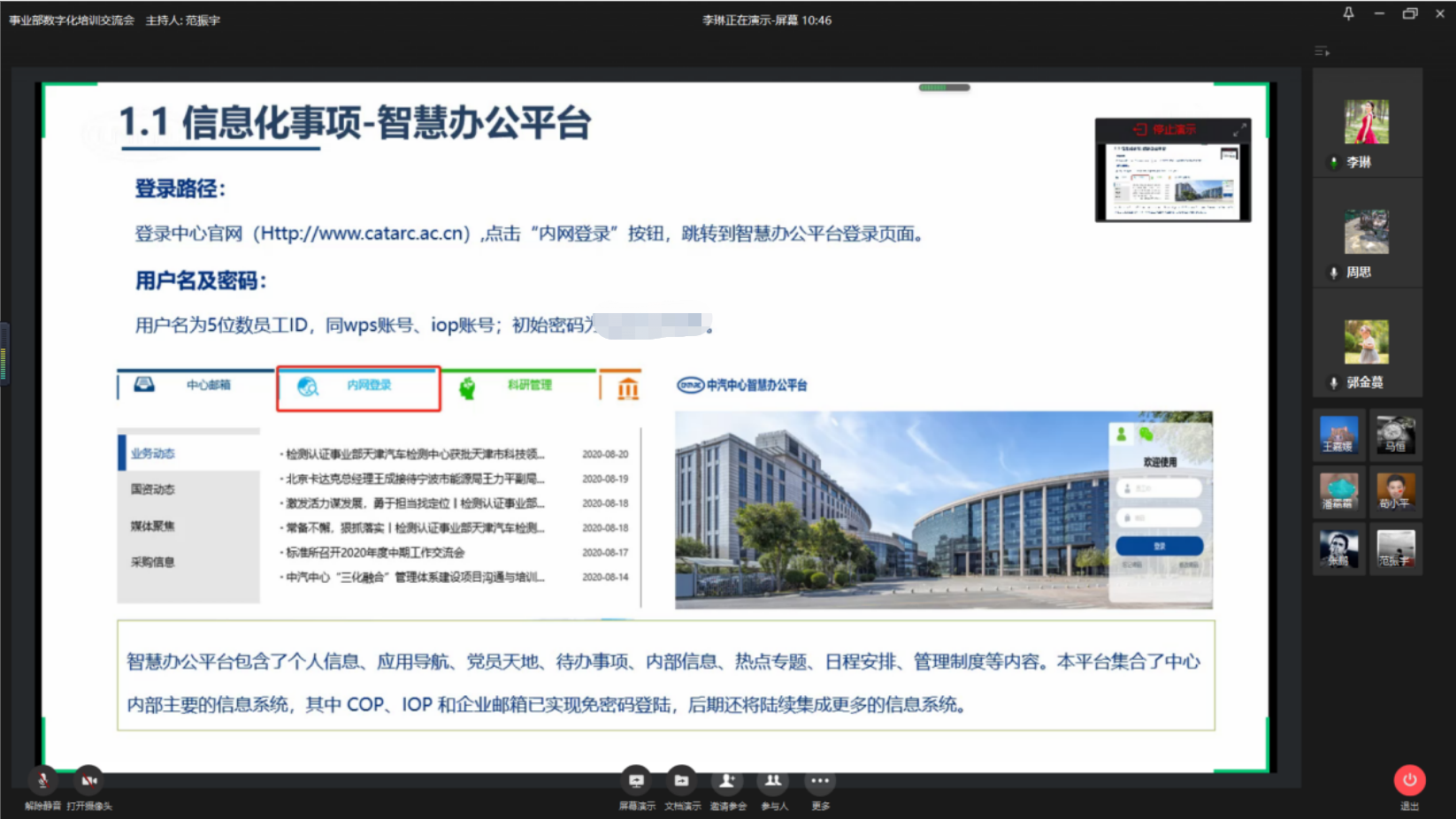The image size is (1456, 819).
Task: Select 媒体聚焦 in the news sidebar
Action: [153, 525]
